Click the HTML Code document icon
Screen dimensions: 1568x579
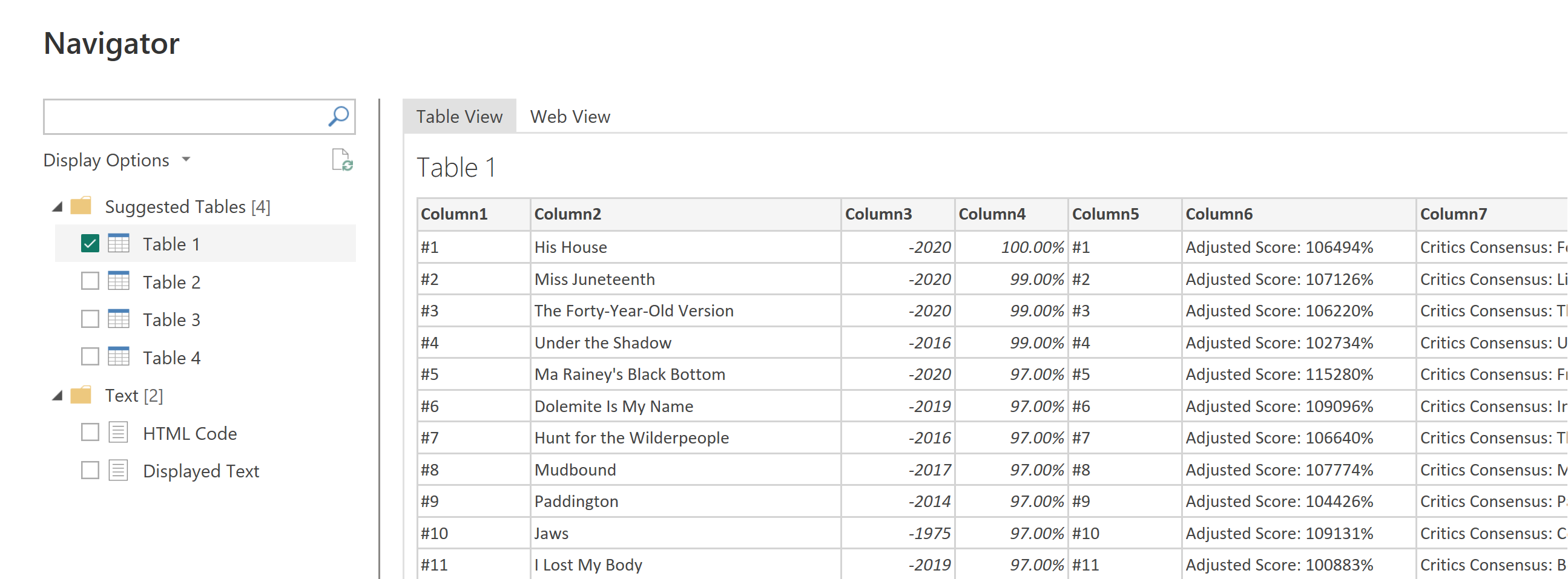118,433
